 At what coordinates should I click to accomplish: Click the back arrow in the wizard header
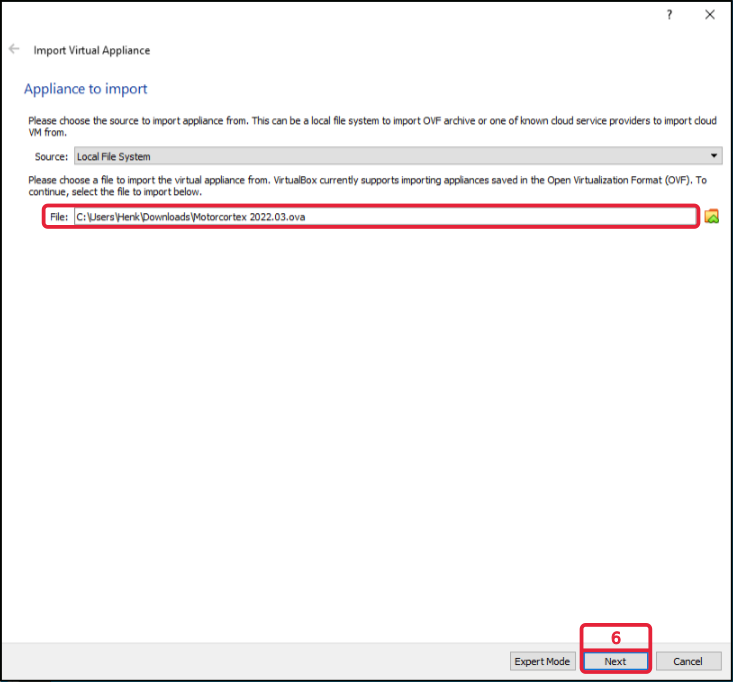pos(14,49)
